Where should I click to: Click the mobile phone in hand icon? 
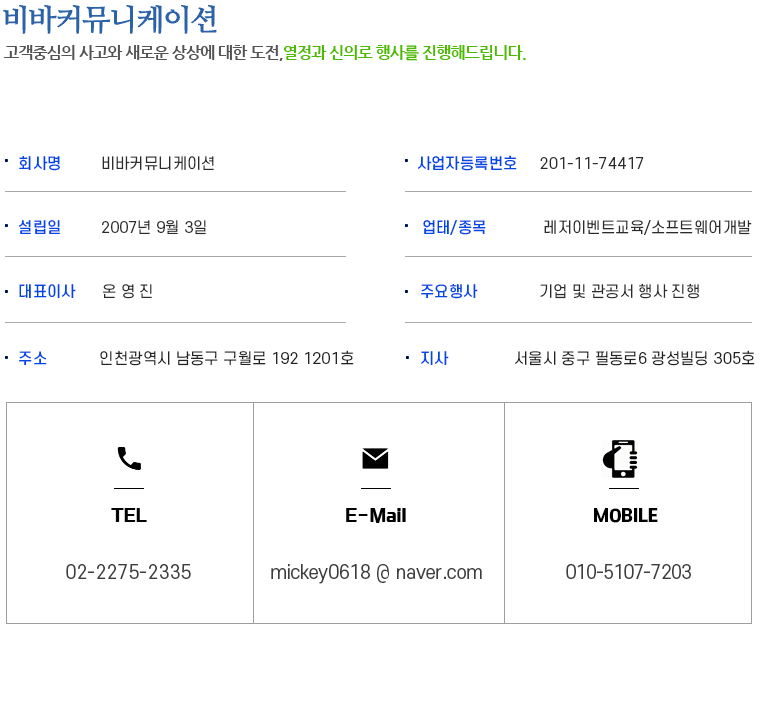coord(620,458)
